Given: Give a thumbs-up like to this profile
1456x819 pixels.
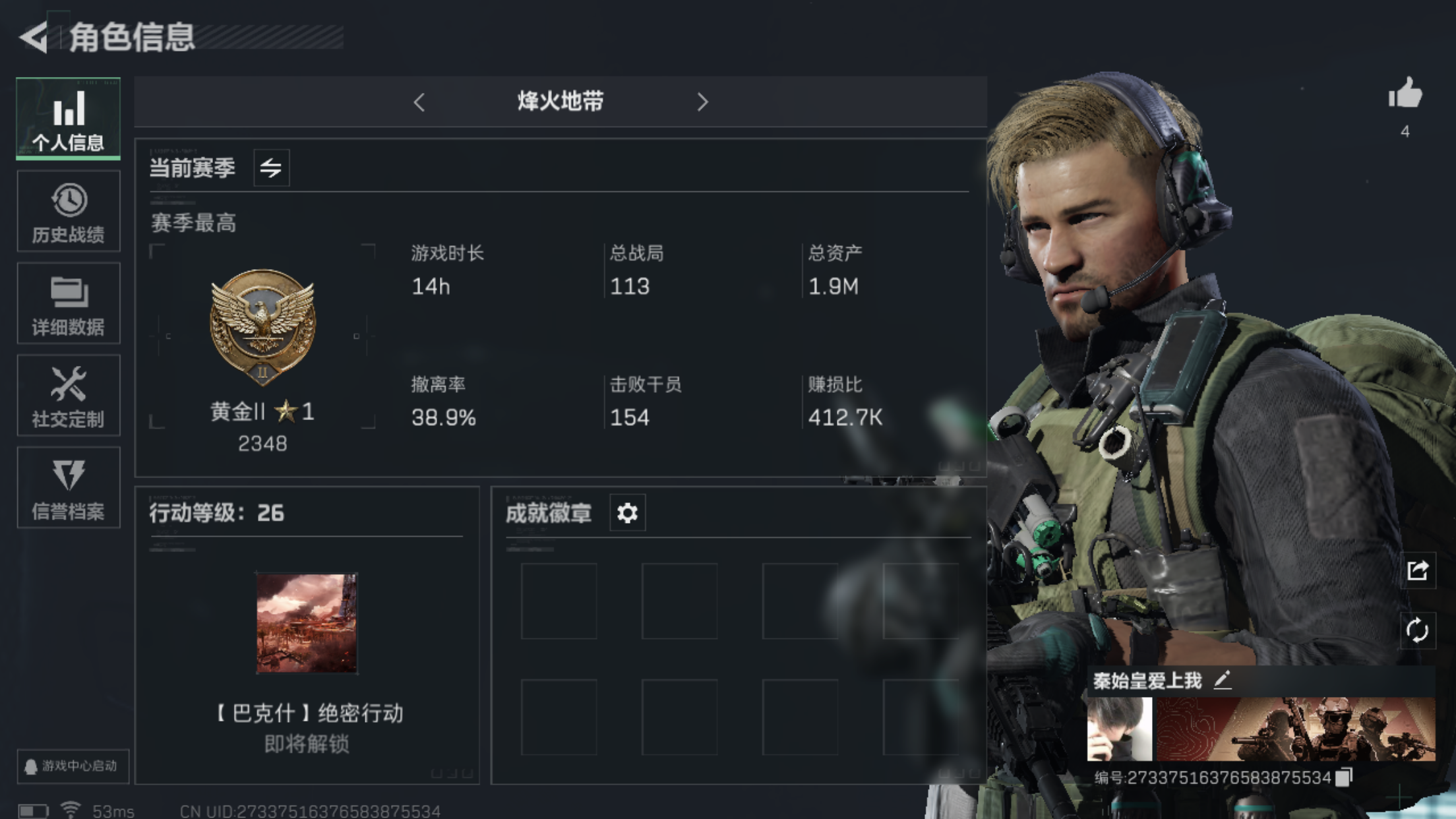Looking at the screenshot, I should (1405, 93).
